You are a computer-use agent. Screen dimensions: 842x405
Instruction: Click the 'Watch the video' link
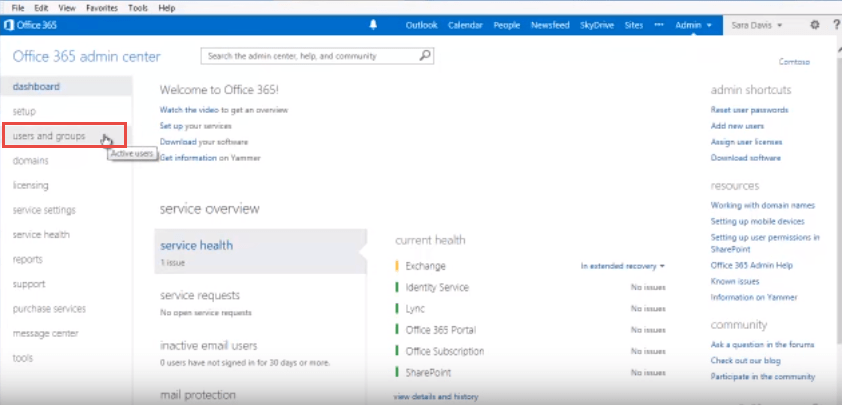click(x=189, y=110)
